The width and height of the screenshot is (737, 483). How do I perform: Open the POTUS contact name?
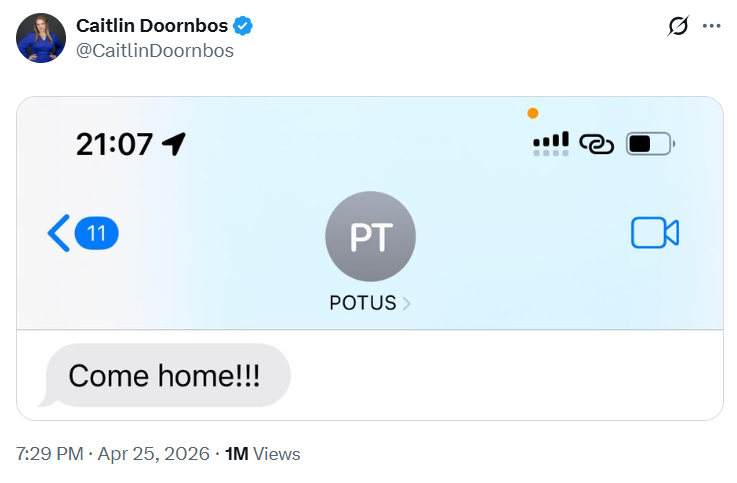click(363, 303)
